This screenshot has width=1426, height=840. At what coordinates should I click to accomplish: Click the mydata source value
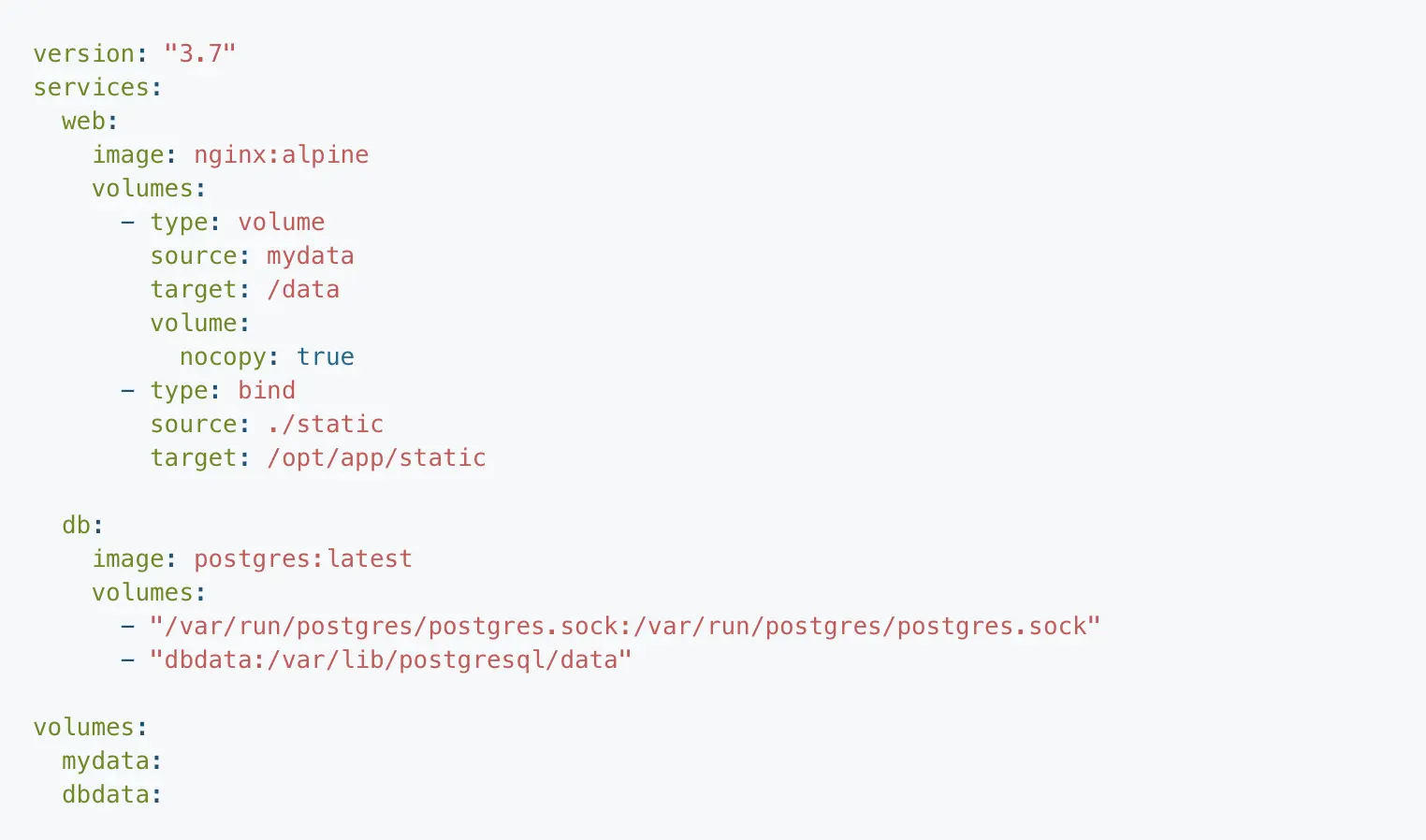[x=311, y=255]
